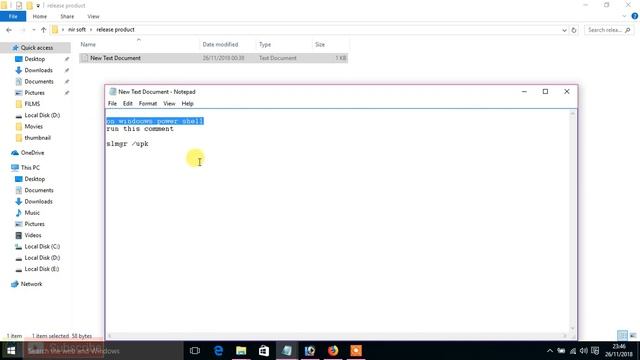This screenshot has width=640, height=360.
Task: Open Music under This PC
Action: click(32, 213)
